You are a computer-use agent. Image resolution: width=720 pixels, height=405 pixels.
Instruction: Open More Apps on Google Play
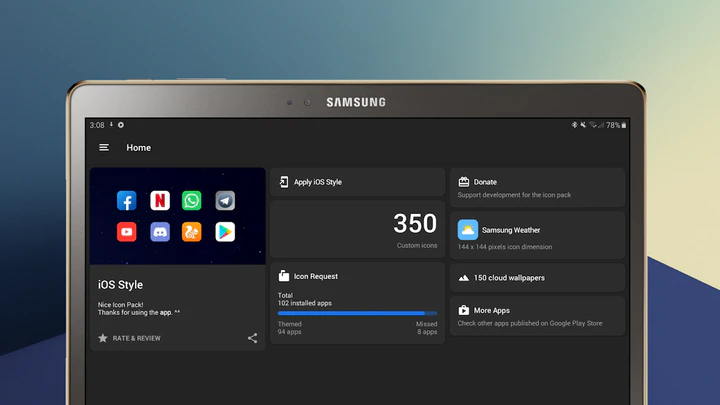click(537, 316)
